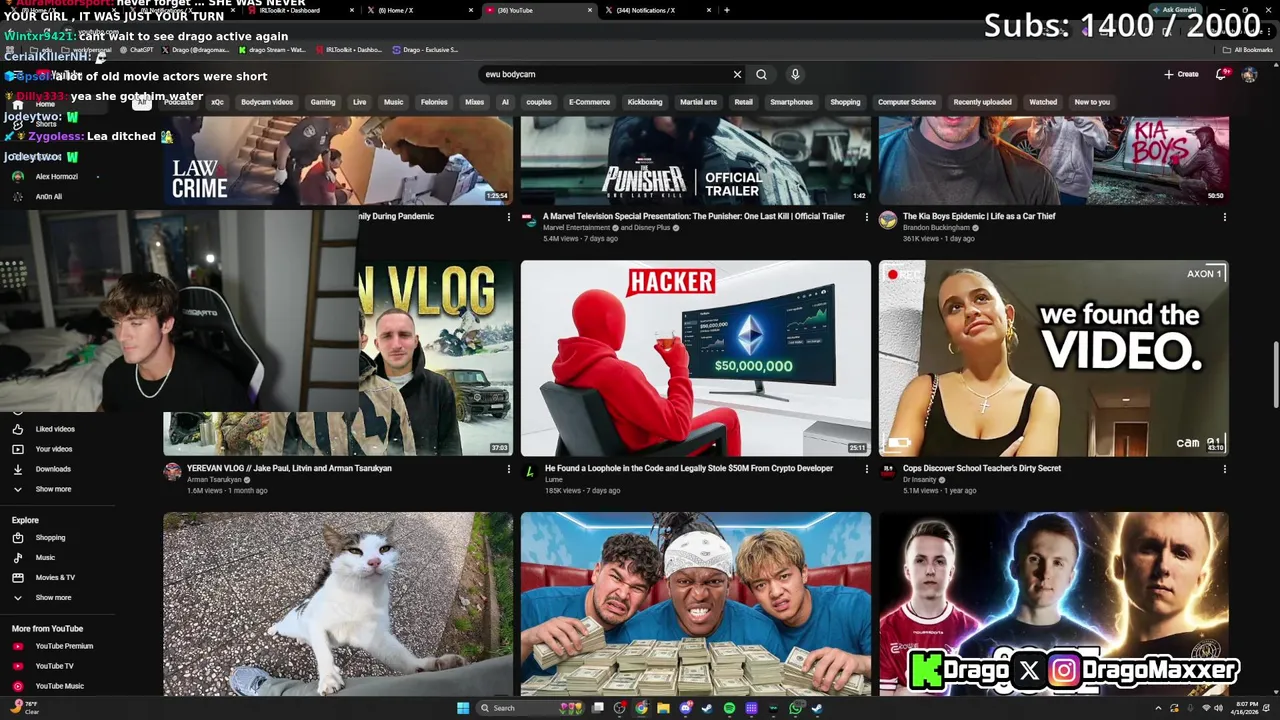This screenshot has width=1280, height=720.
Task: Select the AI filter chip
Action: coord(505,102)
